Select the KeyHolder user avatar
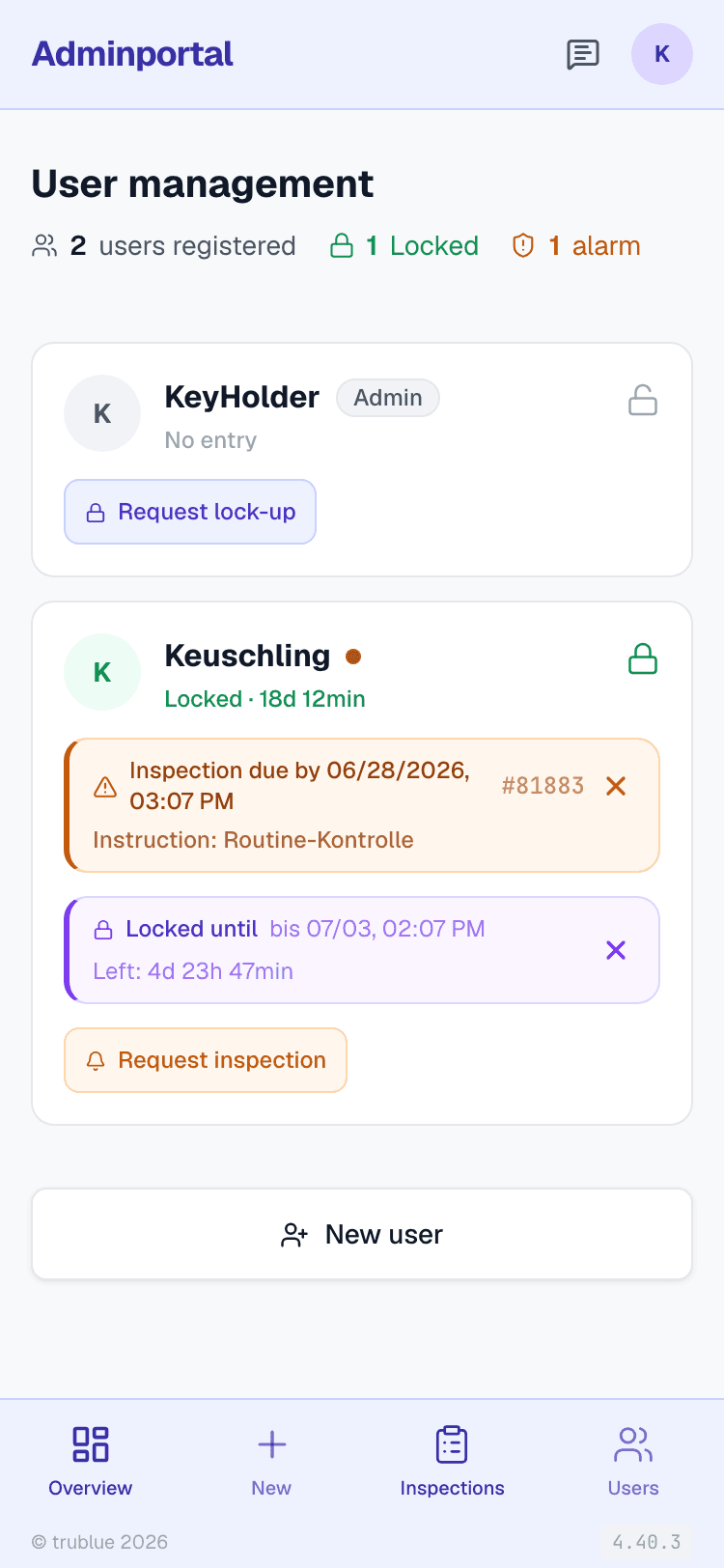724x1568 pixels. tap(102, 413)
